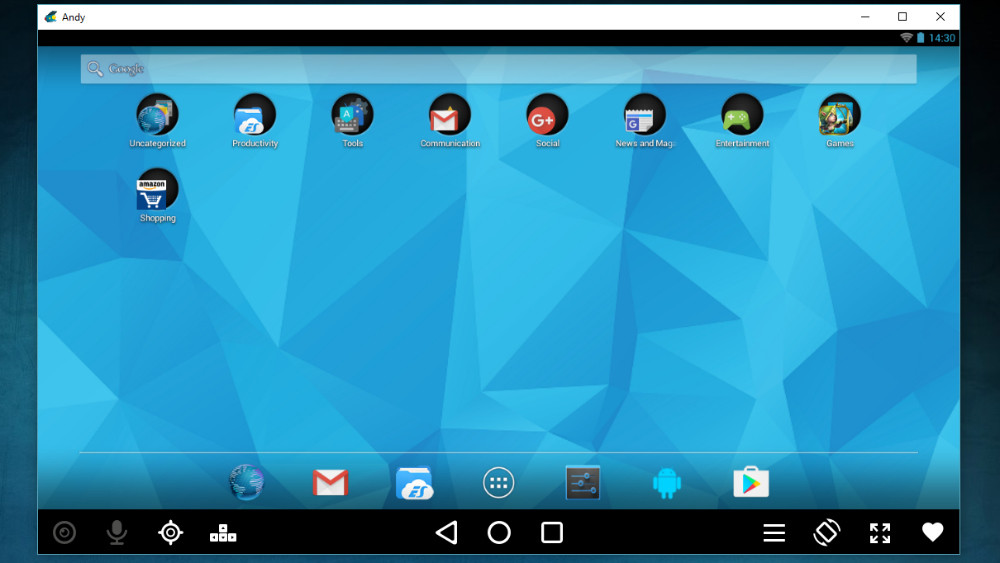Viewport: 1000px width, 563px height.
Task: Click the Google search bar
Action: [499, 69]
